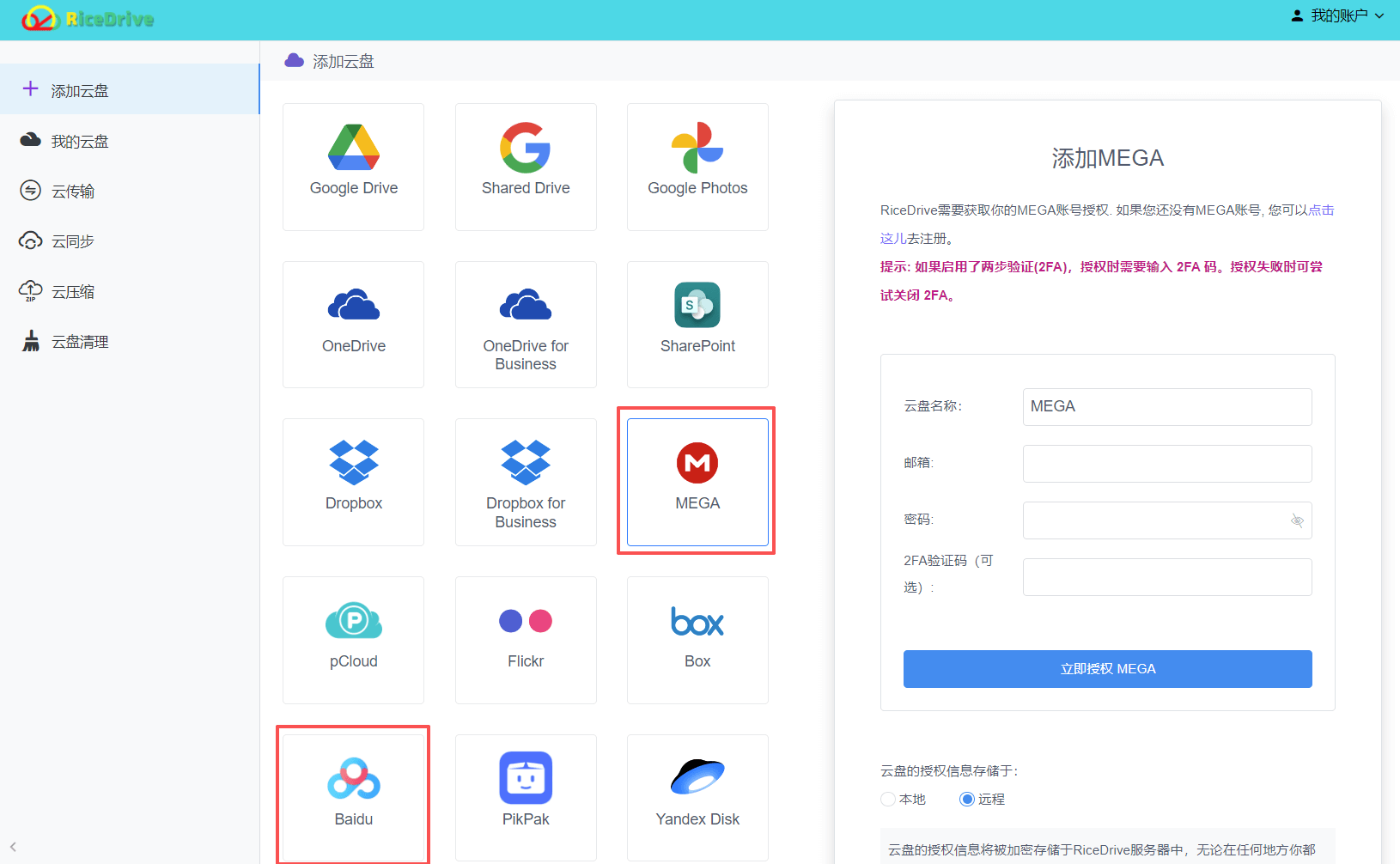Select the Dropbox for Business service
Viewport: 1400px width, 864px height.
[x=525, y=481]
